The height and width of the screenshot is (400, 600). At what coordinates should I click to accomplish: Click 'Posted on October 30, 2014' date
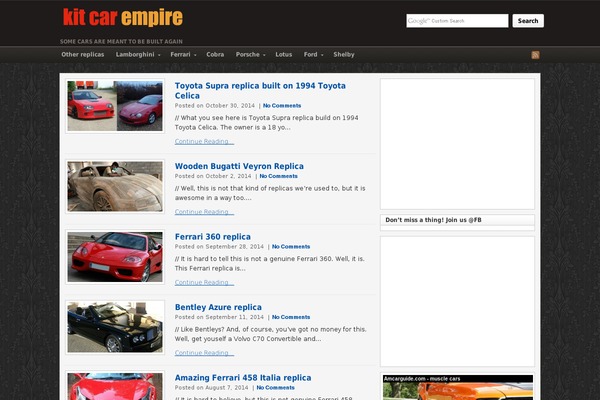(215, 106)
